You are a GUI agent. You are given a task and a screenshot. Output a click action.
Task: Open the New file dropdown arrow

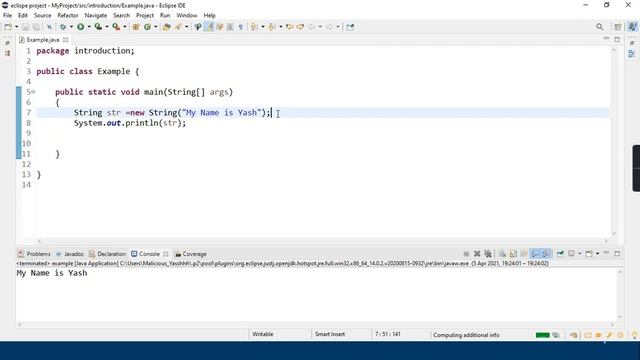point(16,27)
